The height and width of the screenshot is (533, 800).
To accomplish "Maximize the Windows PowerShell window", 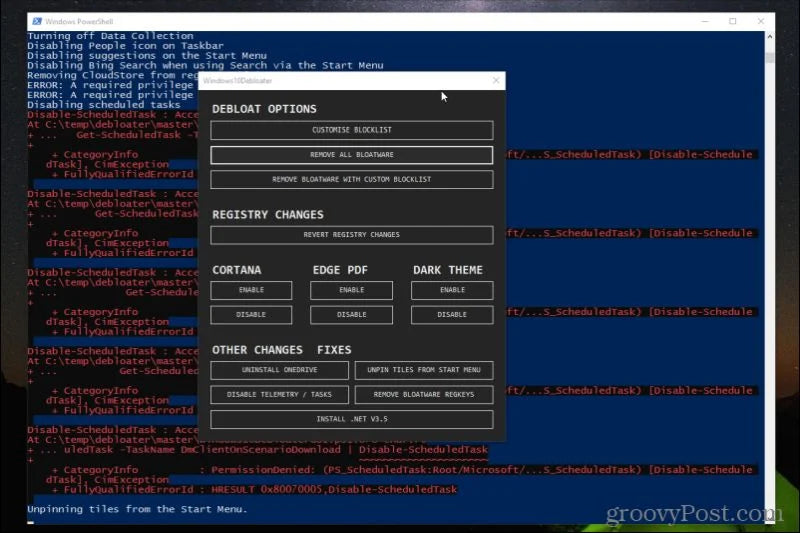I will pyautogui.click(x=733, y=21).
